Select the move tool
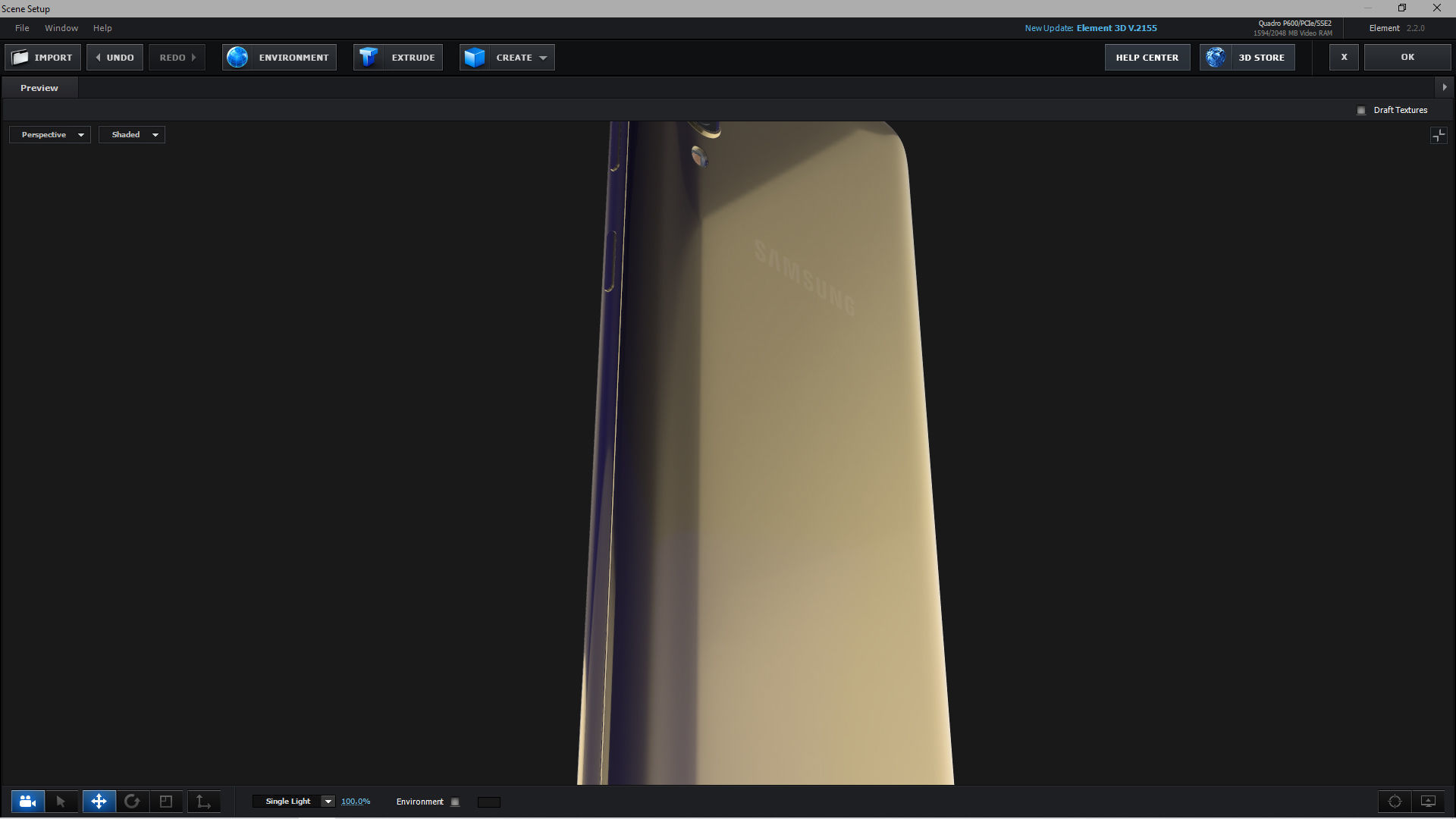Viewport: 1456px width, 819px height. click(99, 802)
